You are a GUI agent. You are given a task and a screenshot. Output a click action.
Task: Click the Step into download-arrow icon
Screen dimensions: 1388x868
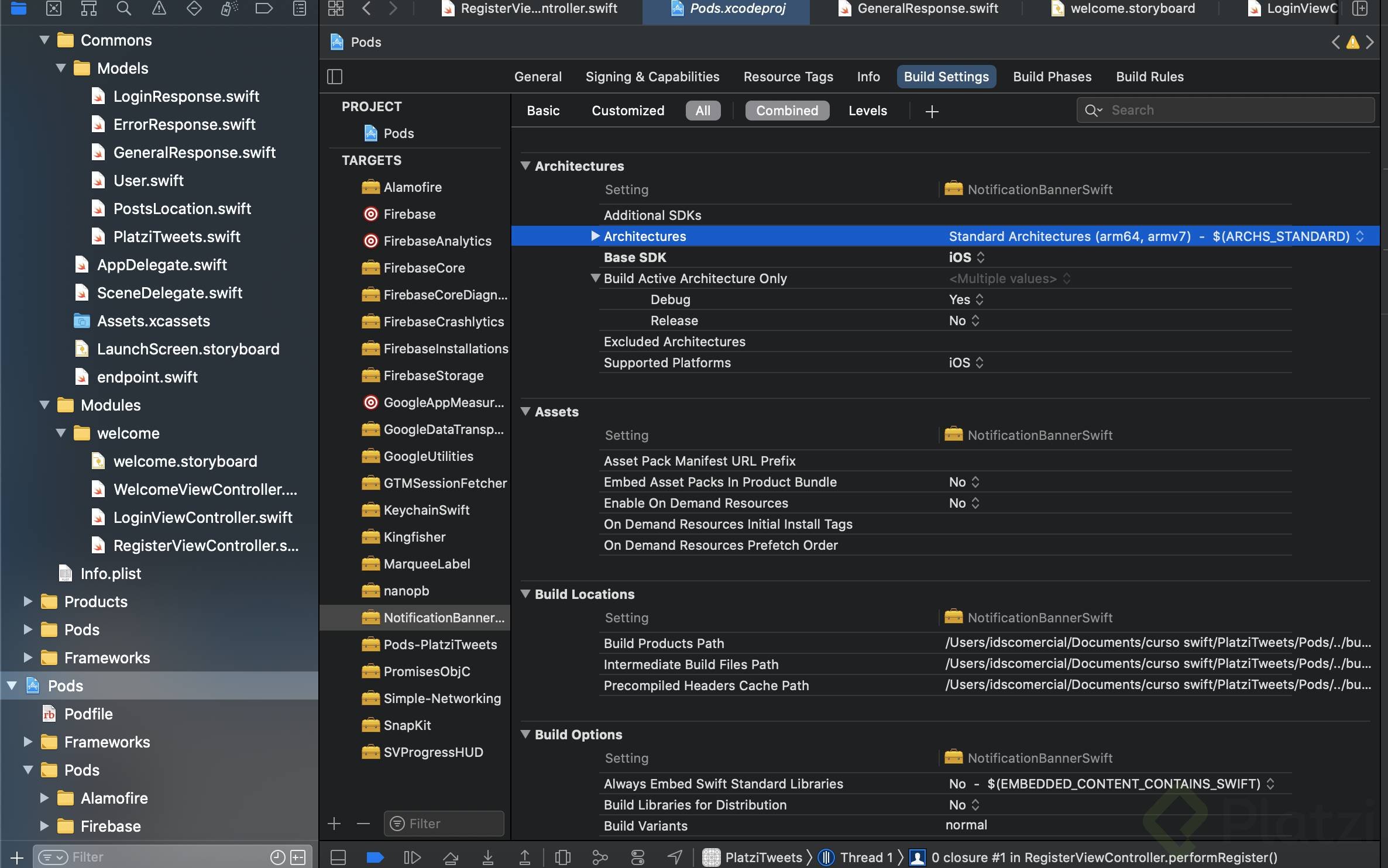click(487, 857)
